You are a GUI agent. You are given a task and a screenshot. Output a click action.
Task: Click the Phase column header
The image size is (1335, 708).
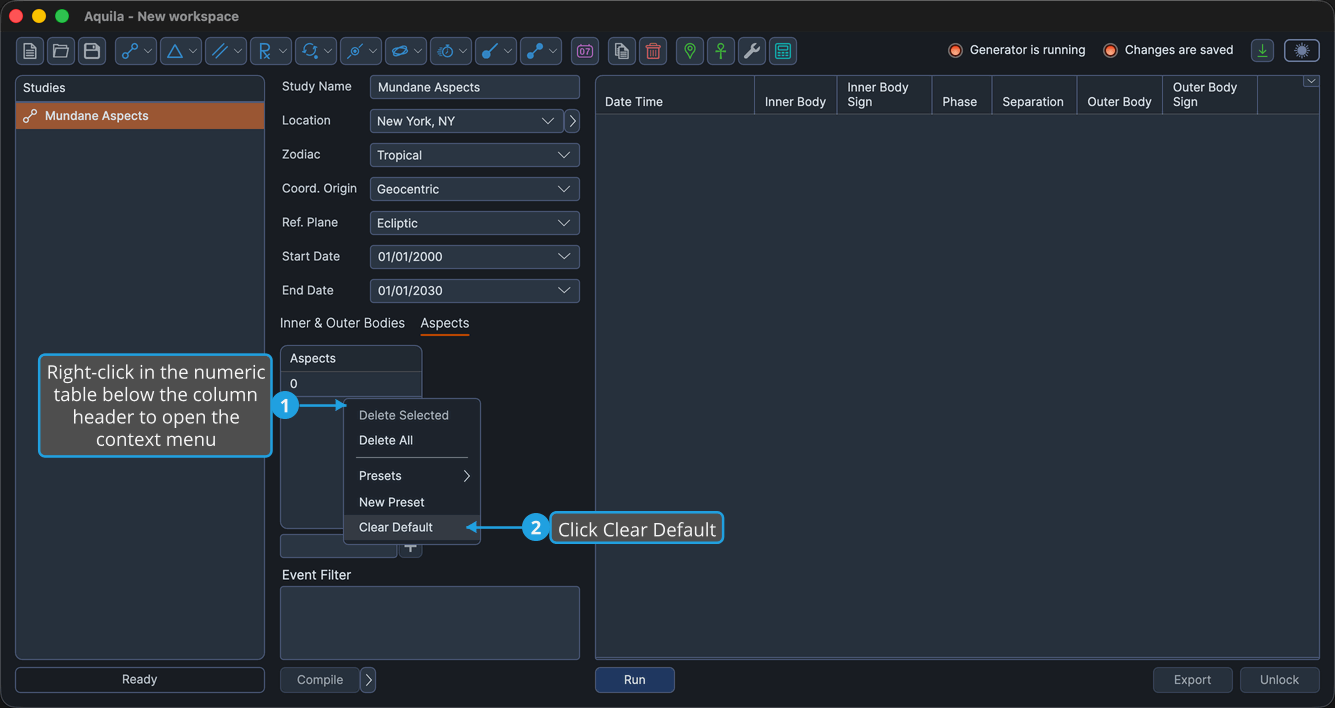click(x=961, y=95)
